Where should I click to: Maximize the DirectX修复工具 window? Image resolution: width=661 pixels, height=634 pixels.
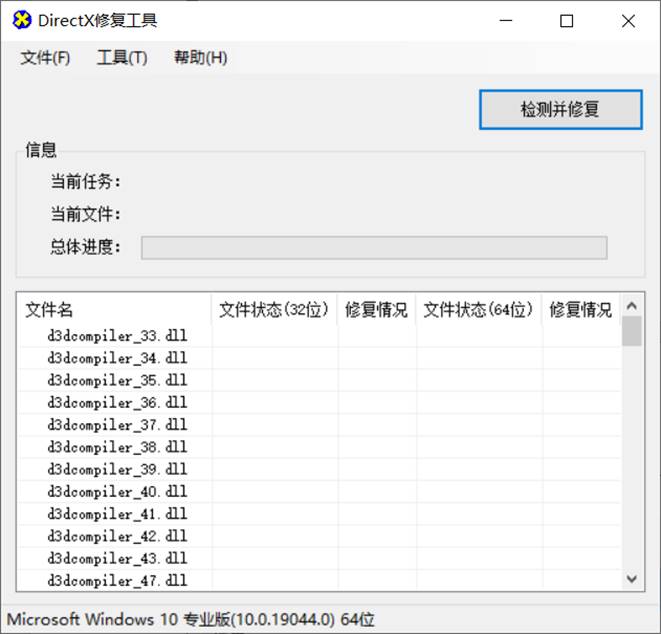(567, 21)
